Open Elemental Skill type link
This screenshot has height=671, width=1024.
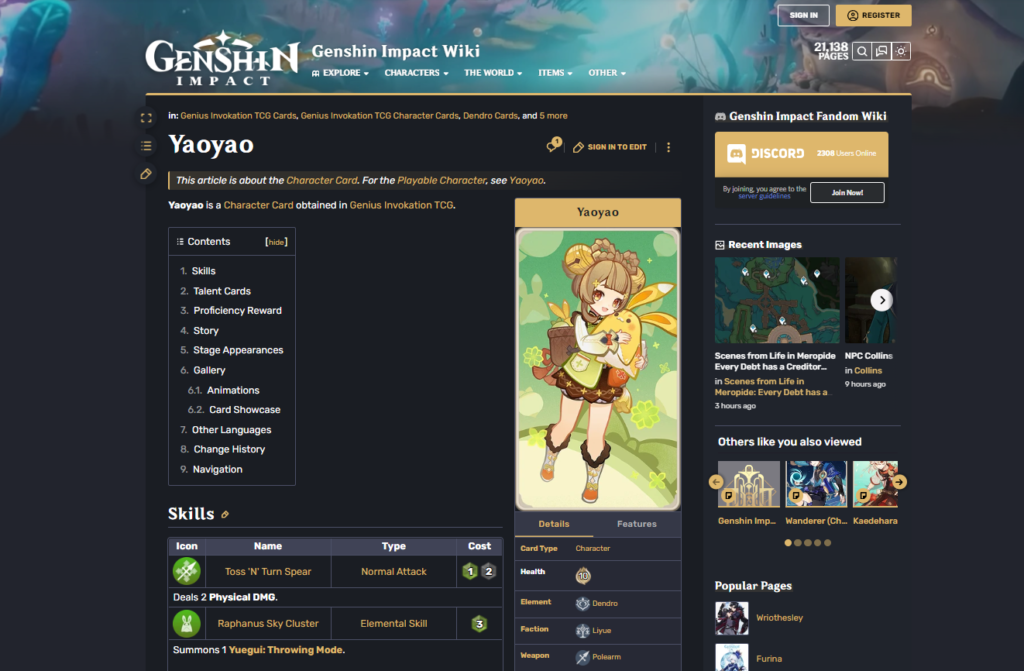(x=394, y=624)
